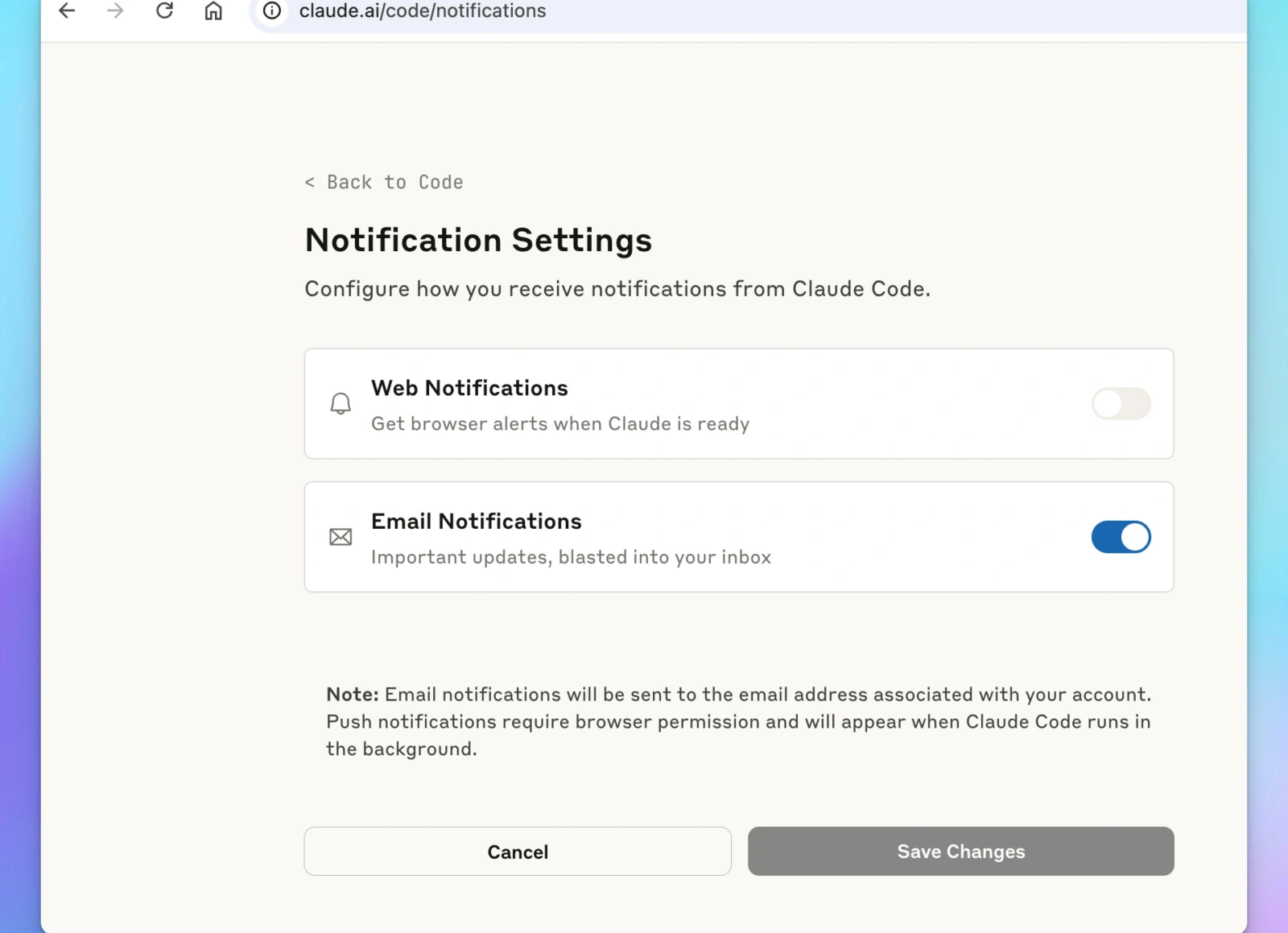The image size is (1288, 933).
Task: Open the browser home page icon
Action: (213, 10)
